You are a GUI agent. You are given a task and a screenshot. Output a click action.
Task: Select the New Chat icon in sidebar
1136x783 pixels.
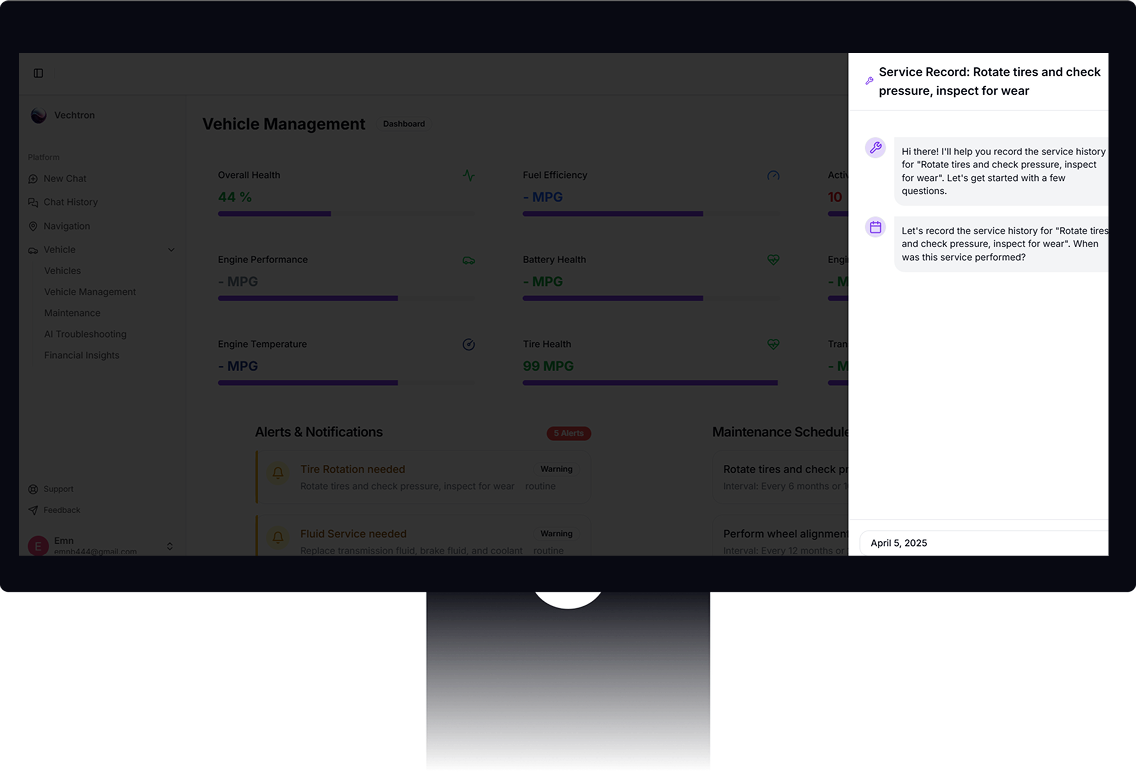pos(34,178)
